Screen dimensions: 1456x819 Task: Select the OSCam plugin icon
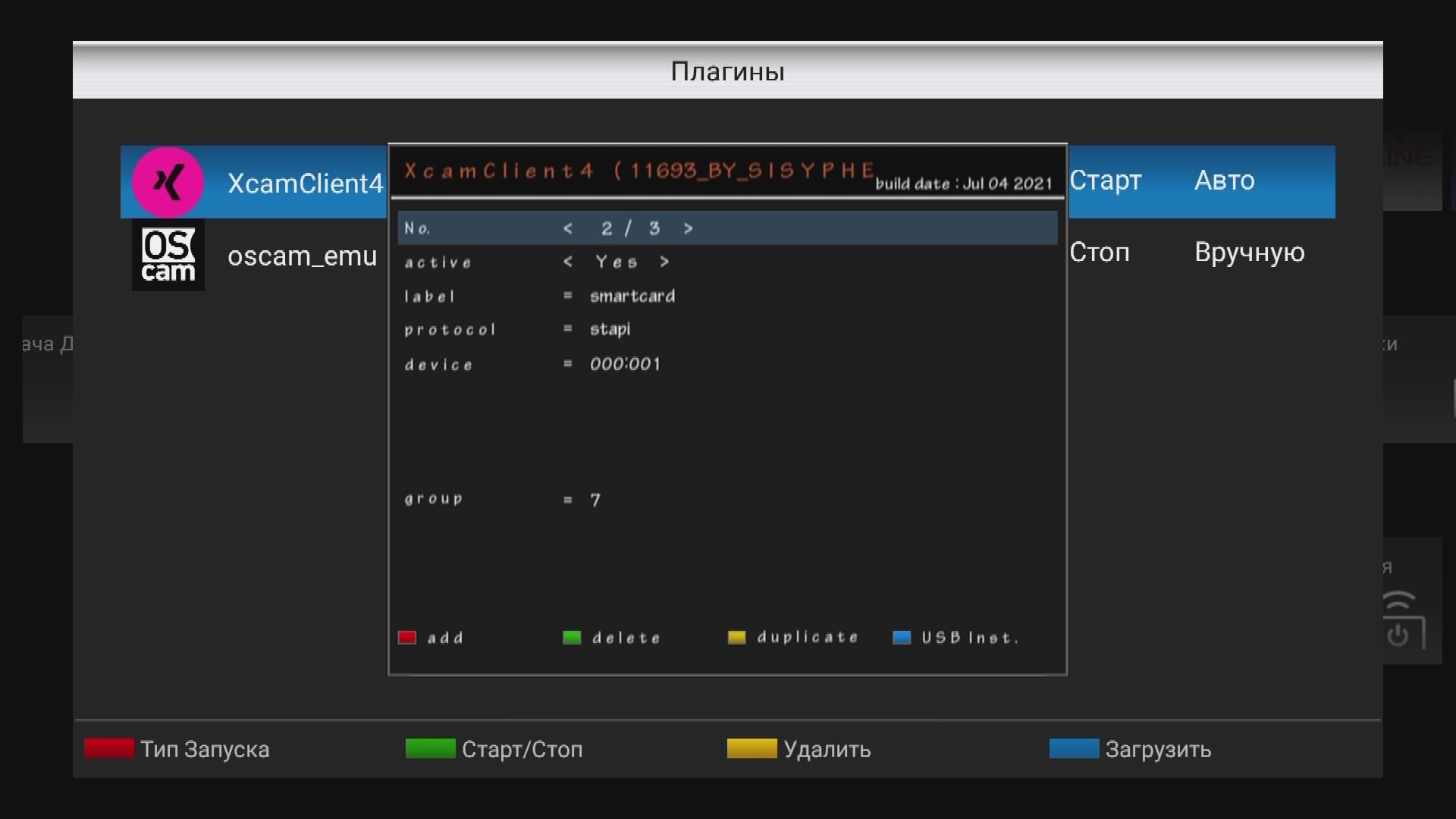point(168,255)
